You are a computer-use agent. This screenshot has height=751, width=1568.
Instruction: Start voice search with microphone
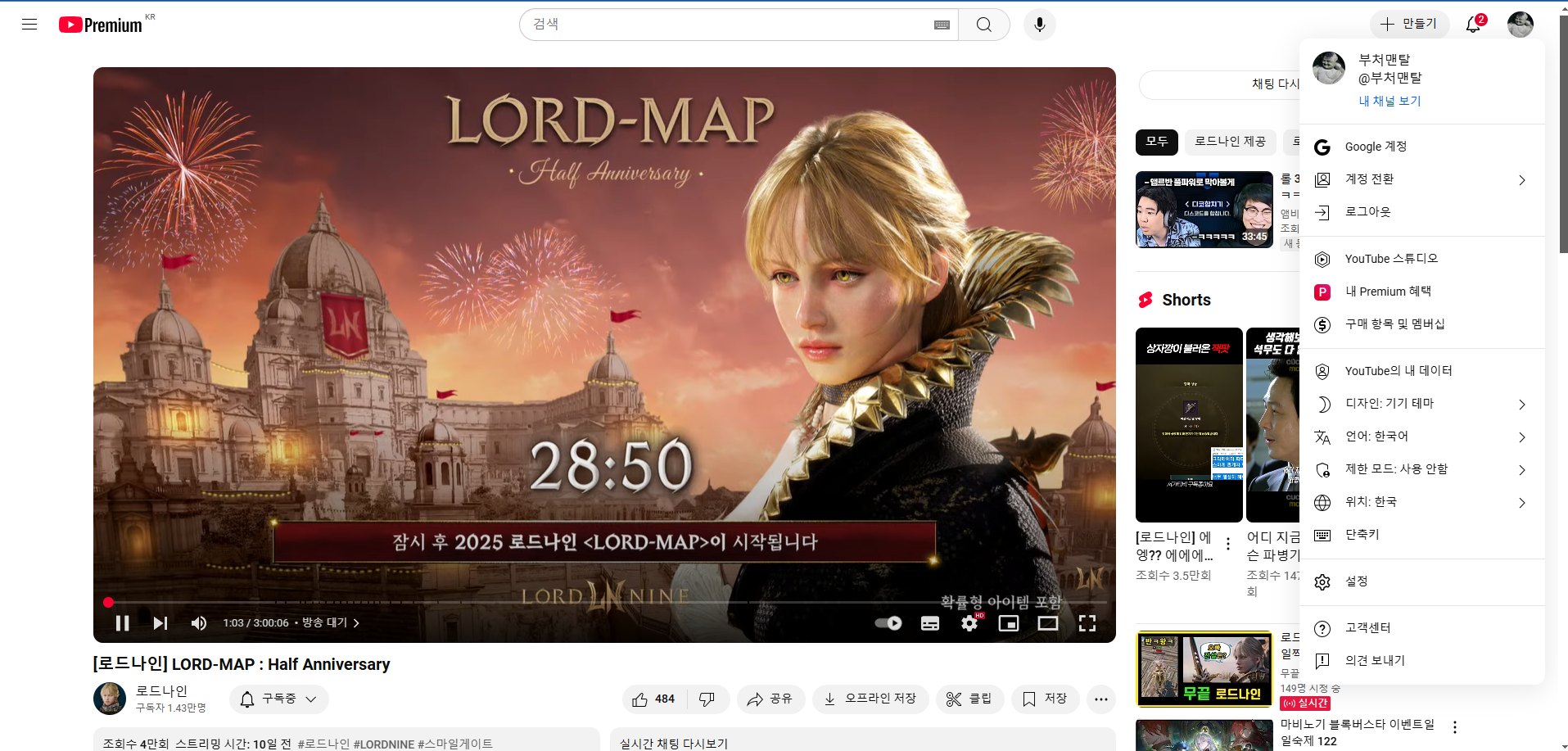pyautogui.click(x=1040, y=25)
